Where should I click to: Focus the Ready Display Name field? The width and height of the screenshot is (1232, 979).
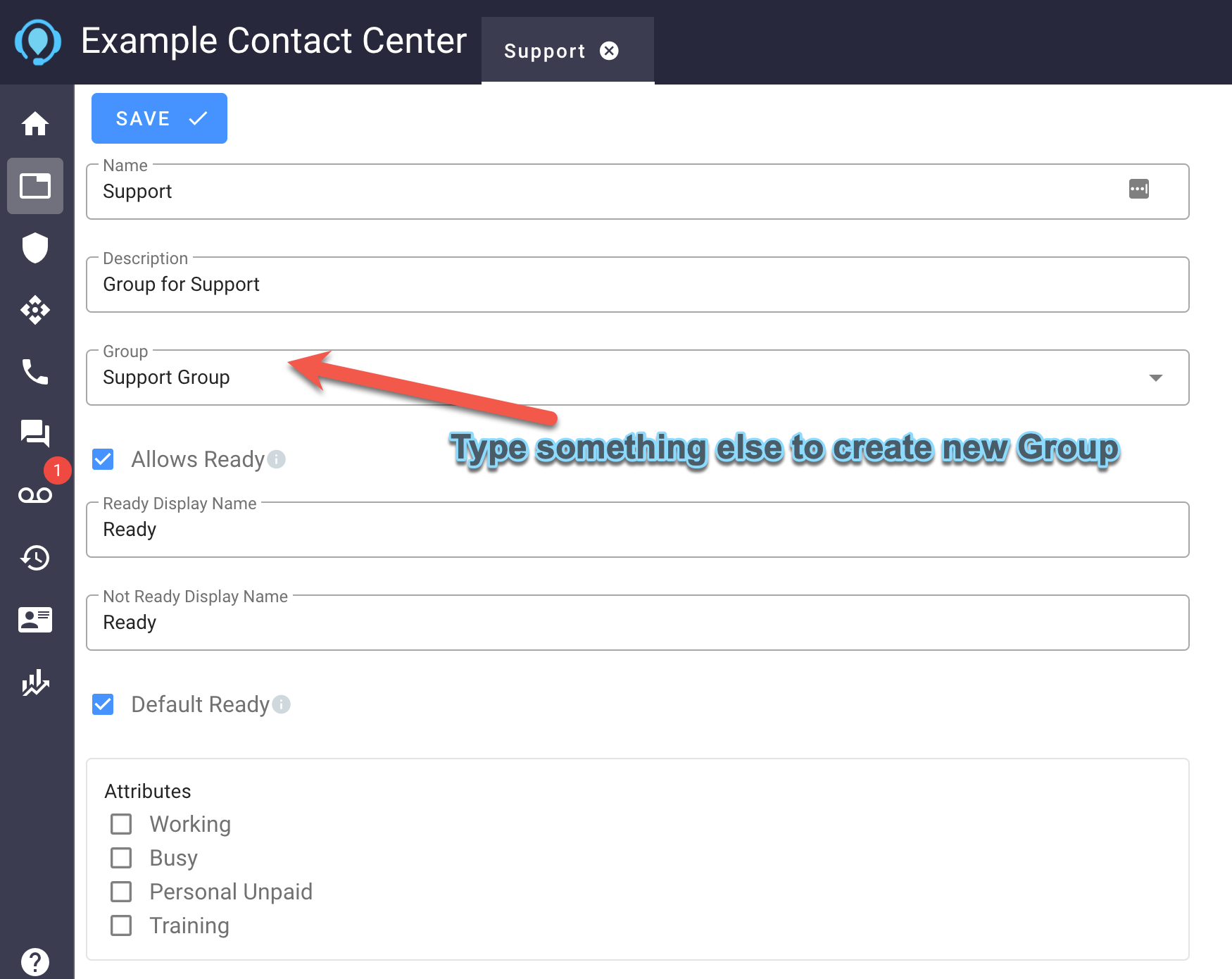[x=638, y=530]
